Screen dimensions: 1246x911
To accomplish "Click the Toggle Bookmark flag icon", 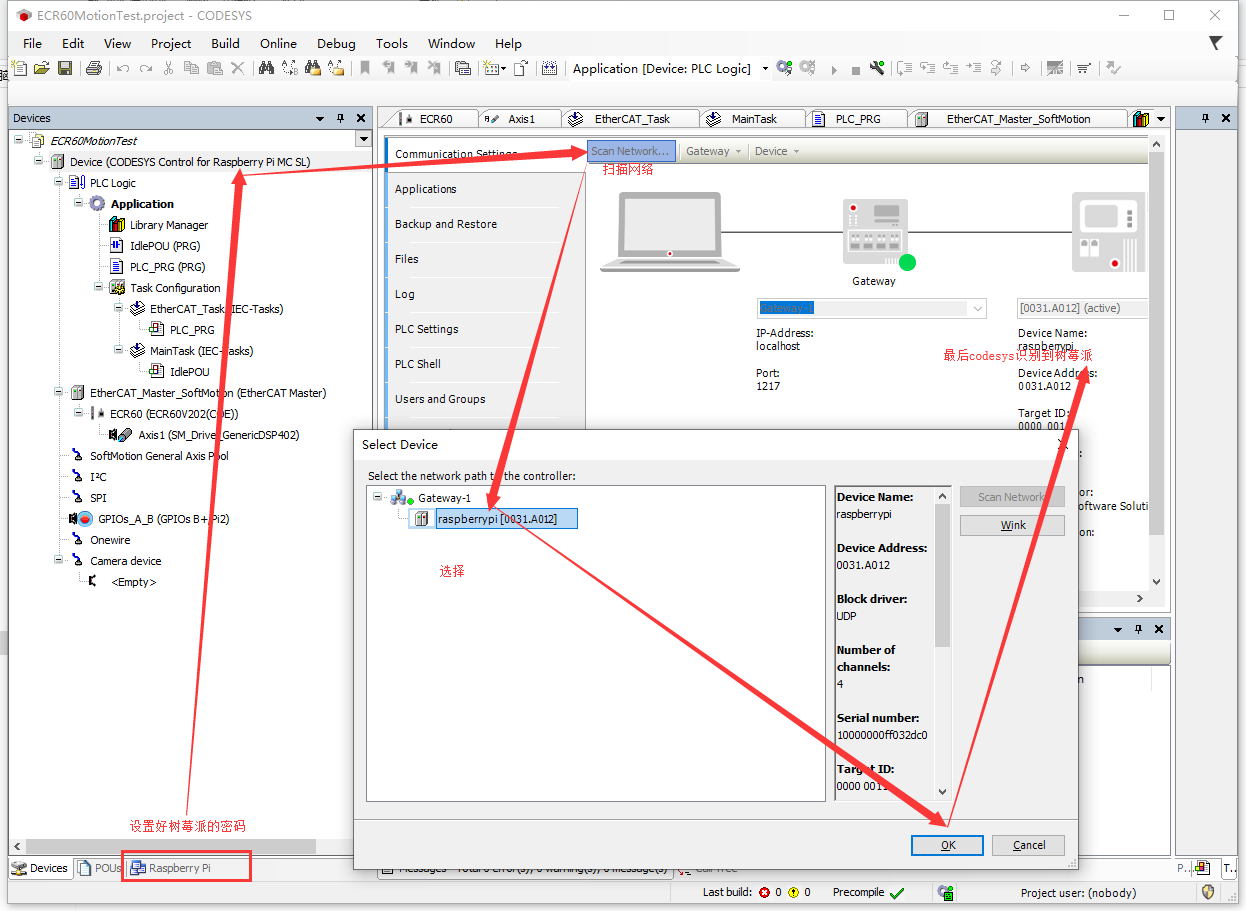I will 365,68.
